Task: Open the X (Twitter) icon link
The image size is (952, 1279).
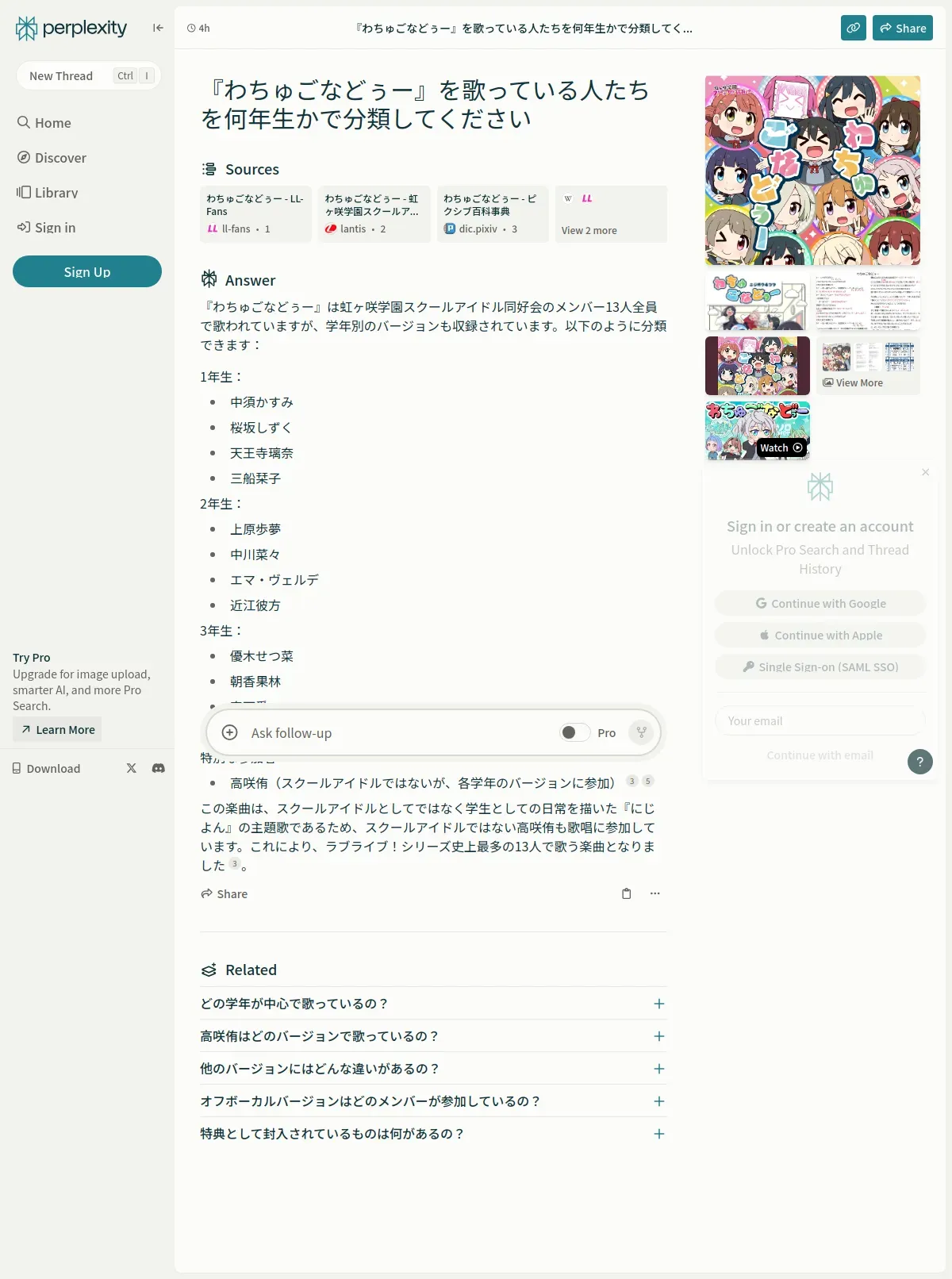Action: point(132,768)
